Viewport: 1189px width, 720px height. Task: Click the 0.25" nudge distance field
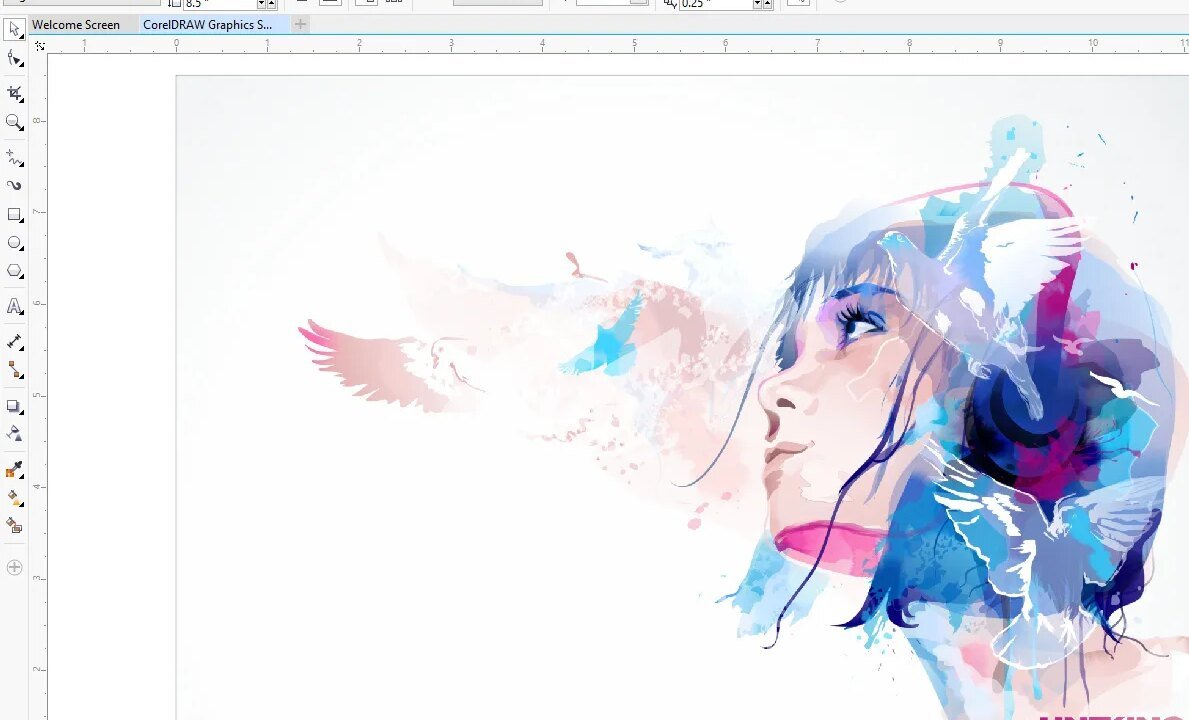click(714, 4)
